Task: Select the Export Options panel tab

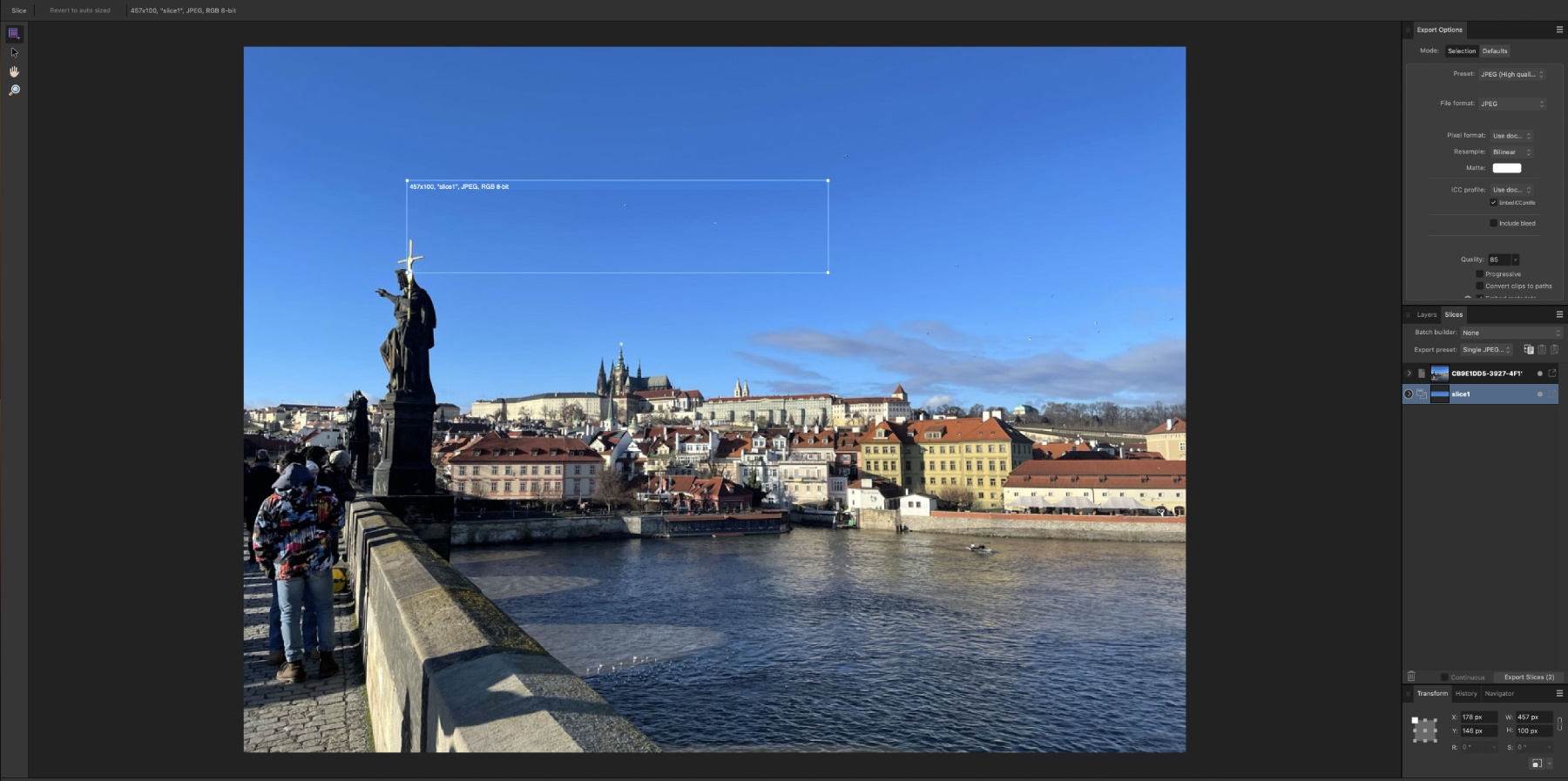Action: 1440,30
